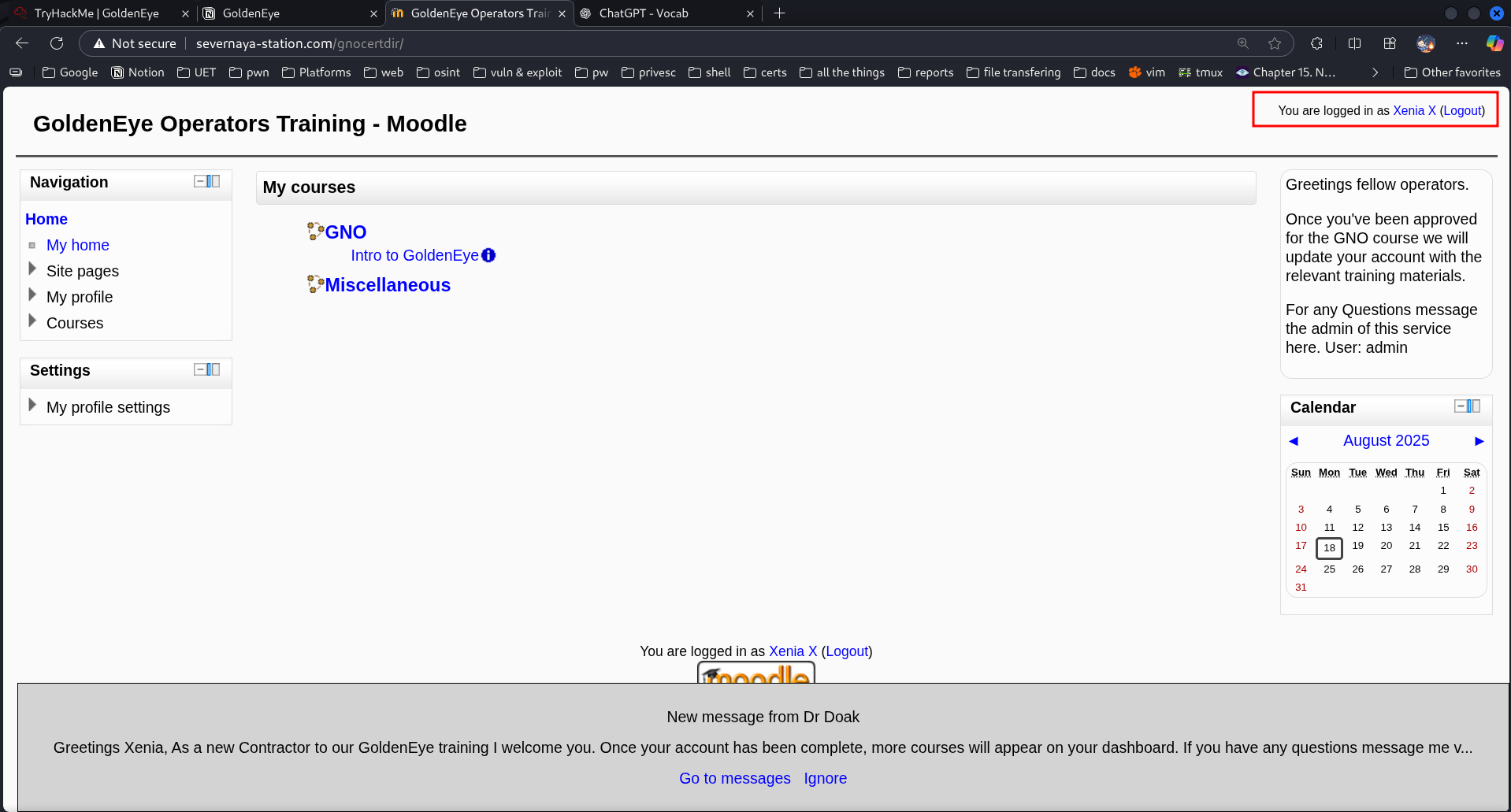Switch to the TryHackMe GoldenEye tab
The height and width of the screenshot is (812, 1511).
(96, 13)
